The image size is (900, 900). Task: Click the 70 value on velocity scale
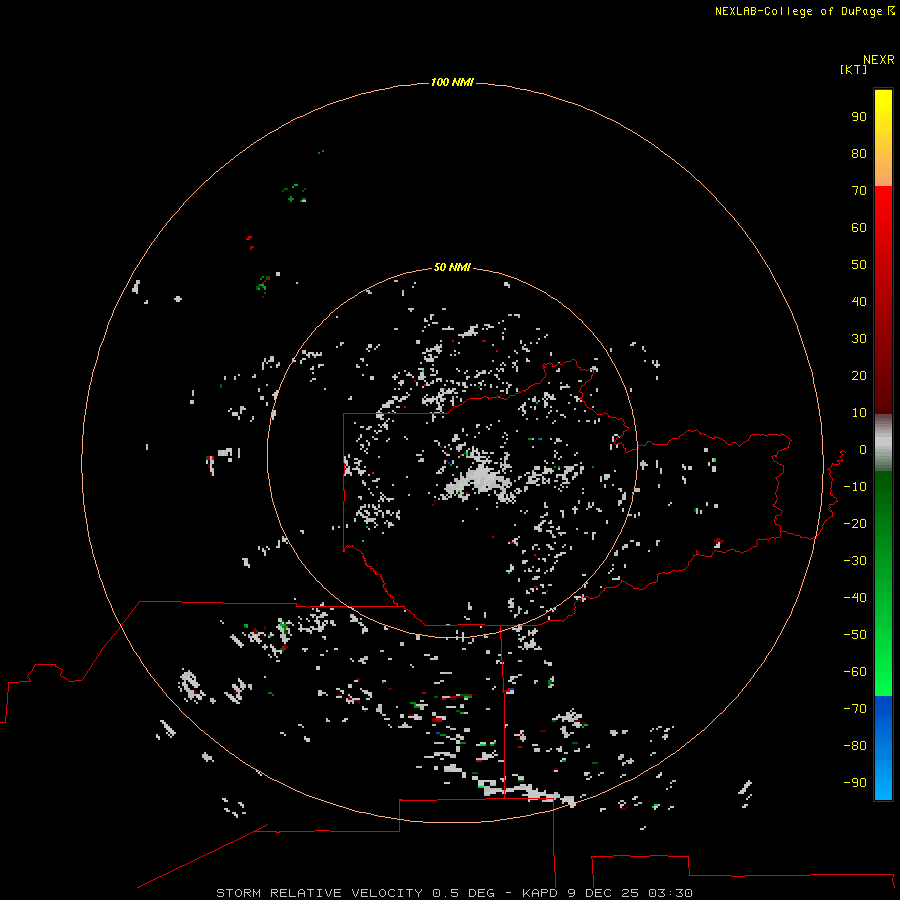pyautogui.click(x=859, y=191)
